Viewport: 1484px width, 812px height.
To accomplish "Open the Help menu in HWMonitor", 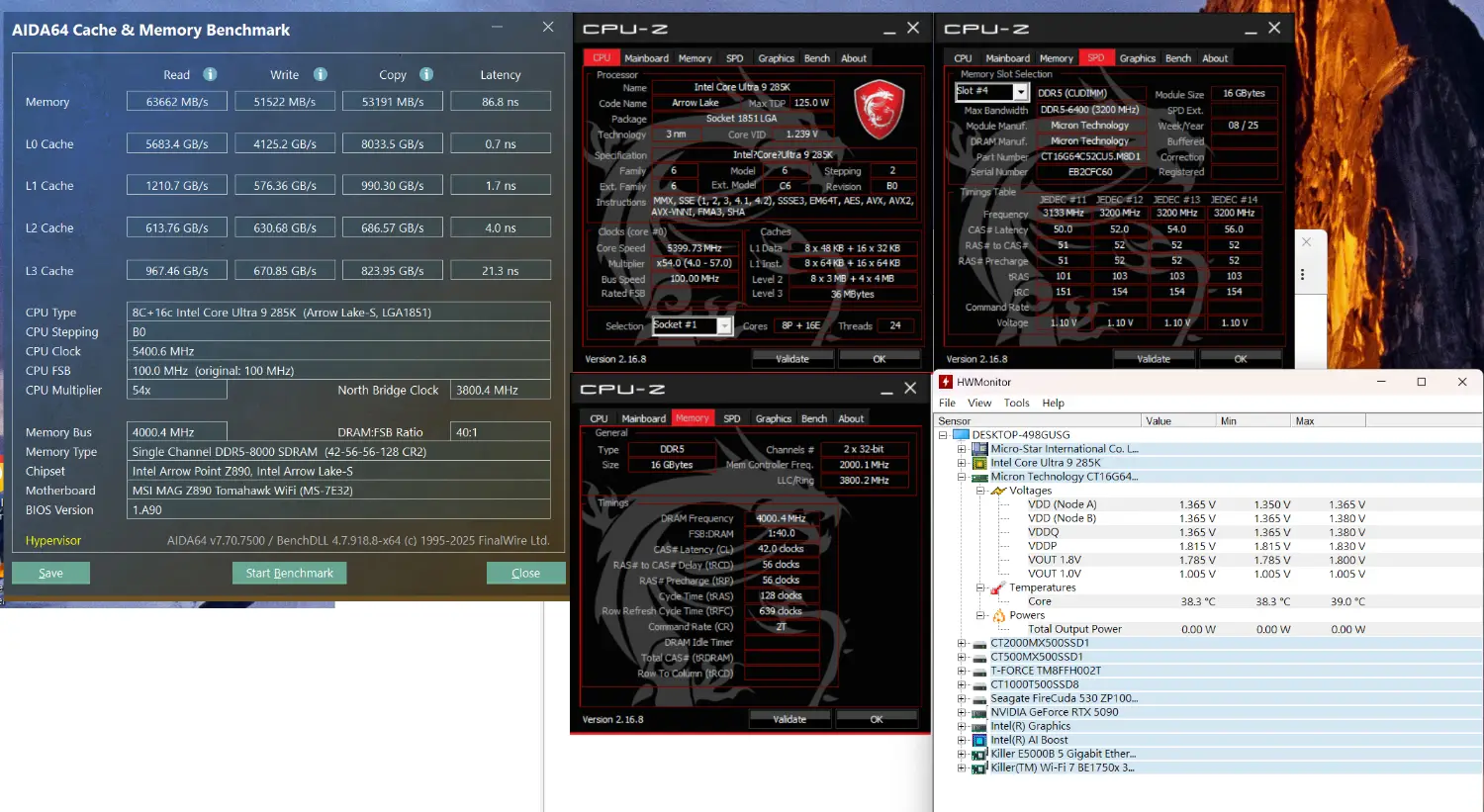I will 1053,404.
